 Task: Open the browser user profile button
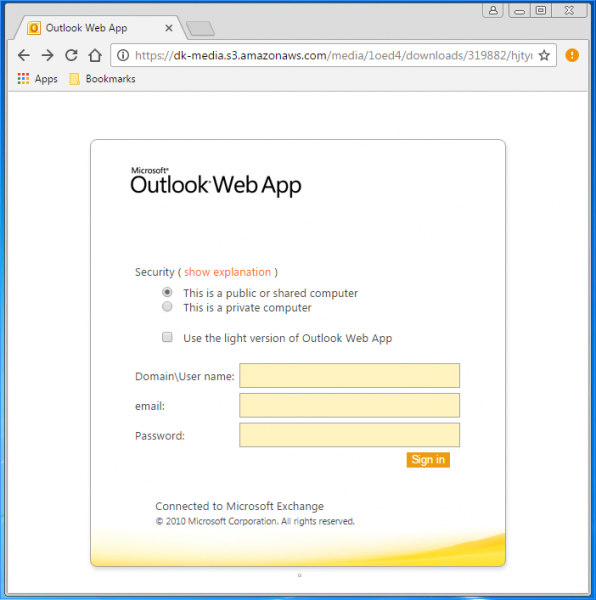[x=493, y=10]
